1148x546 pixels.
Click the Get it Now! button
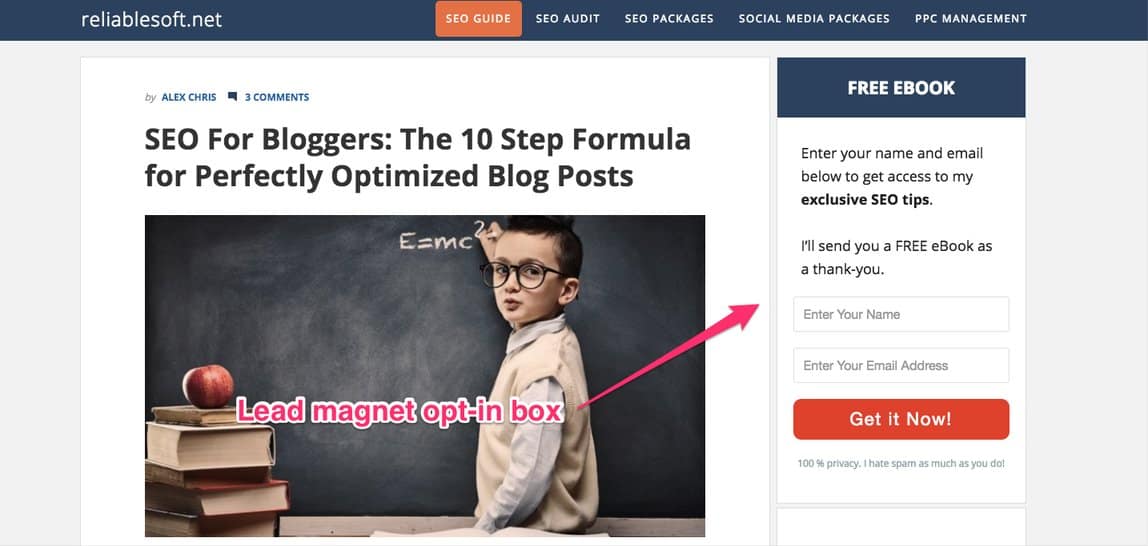(901, 419)
